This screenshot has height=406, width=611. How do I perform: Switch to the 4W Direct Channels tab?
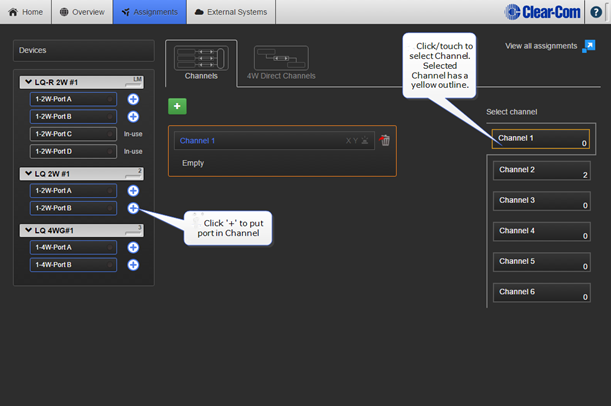click(x=280, y=62)
